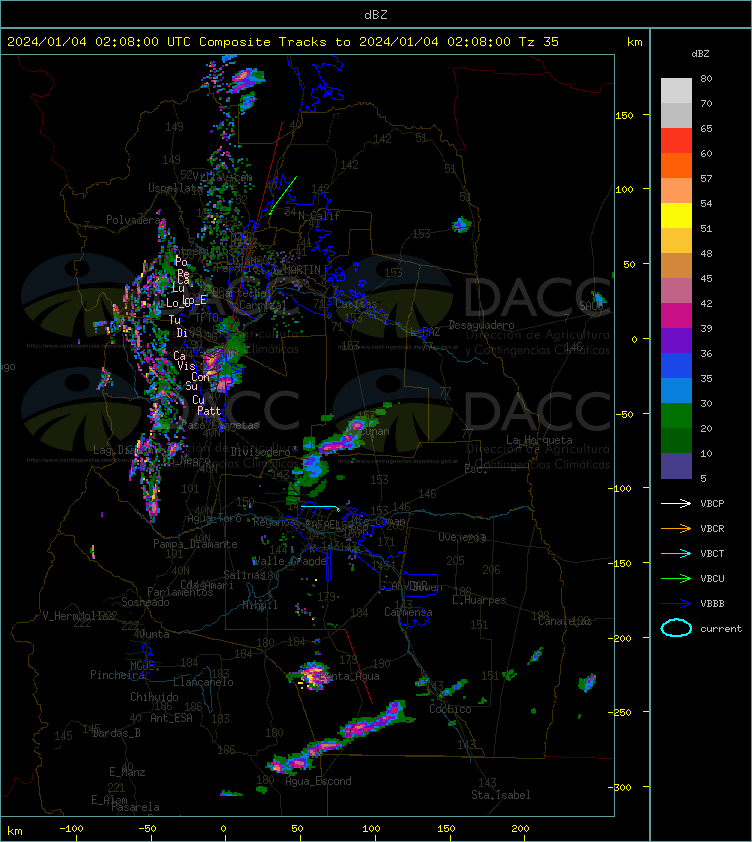Click the 'Valle_Grande' place label

(290, 561)
